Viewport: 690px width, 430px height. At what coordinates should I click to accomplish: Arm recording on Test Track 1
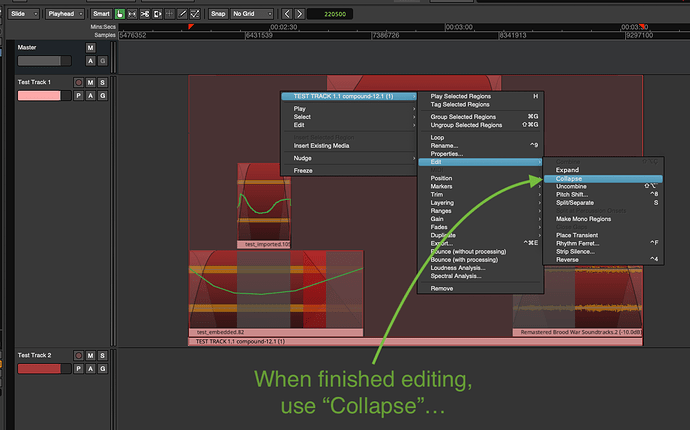tap(78, 82)
